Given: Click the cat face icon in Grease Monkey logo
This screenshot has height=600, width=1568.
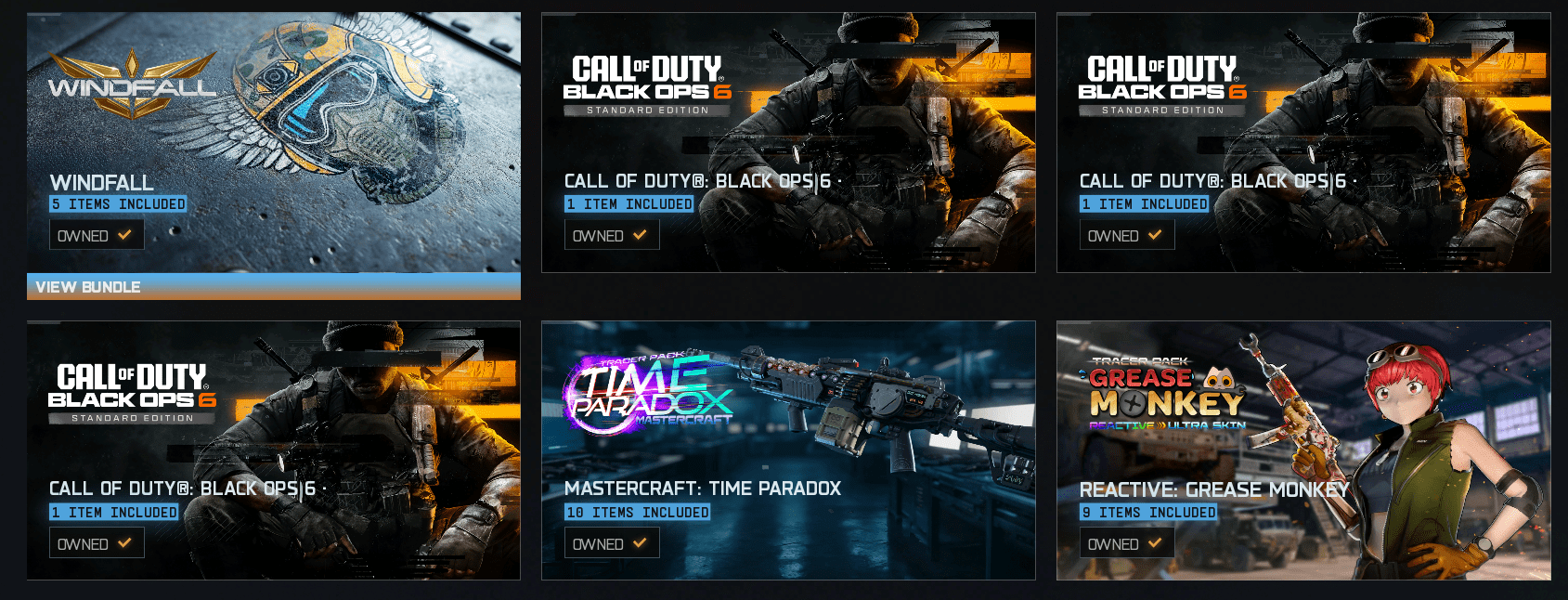Looking at the screenshot, I should (1219, 378).
